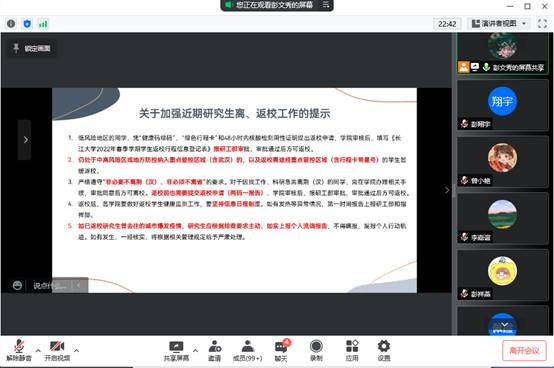This screenshot has height=368, width=554.
Task: Enter fullscreen mode icon at top right
Action: (x=542, y=24)
